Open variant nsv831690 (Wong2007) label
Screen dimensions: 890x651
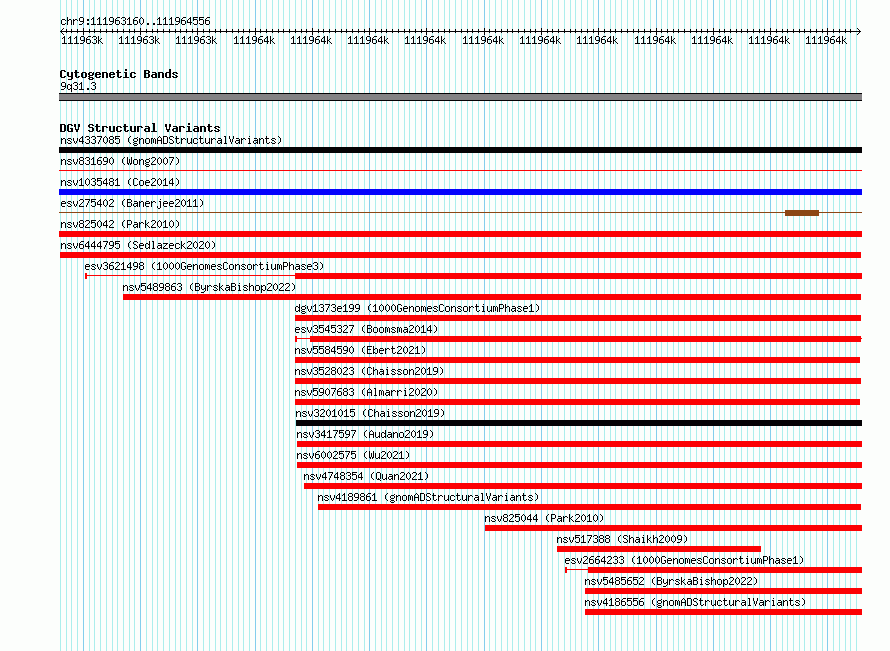(x=120, y=161)
